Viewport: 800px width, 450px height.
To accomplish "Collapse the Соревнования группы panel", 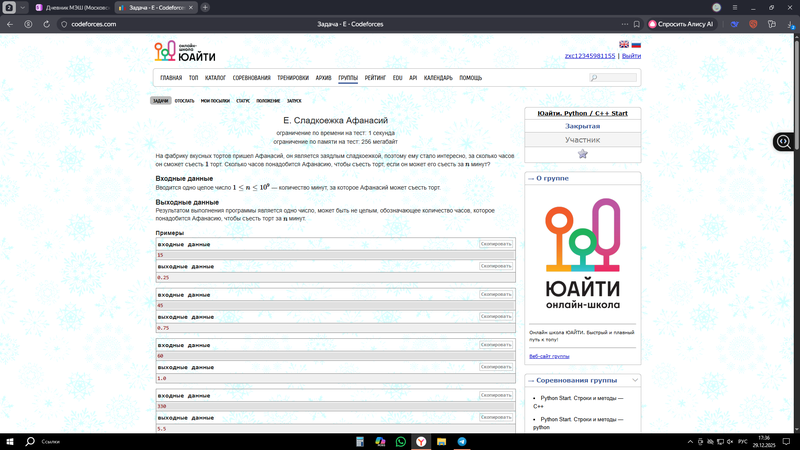I will (x=635, y=380).
